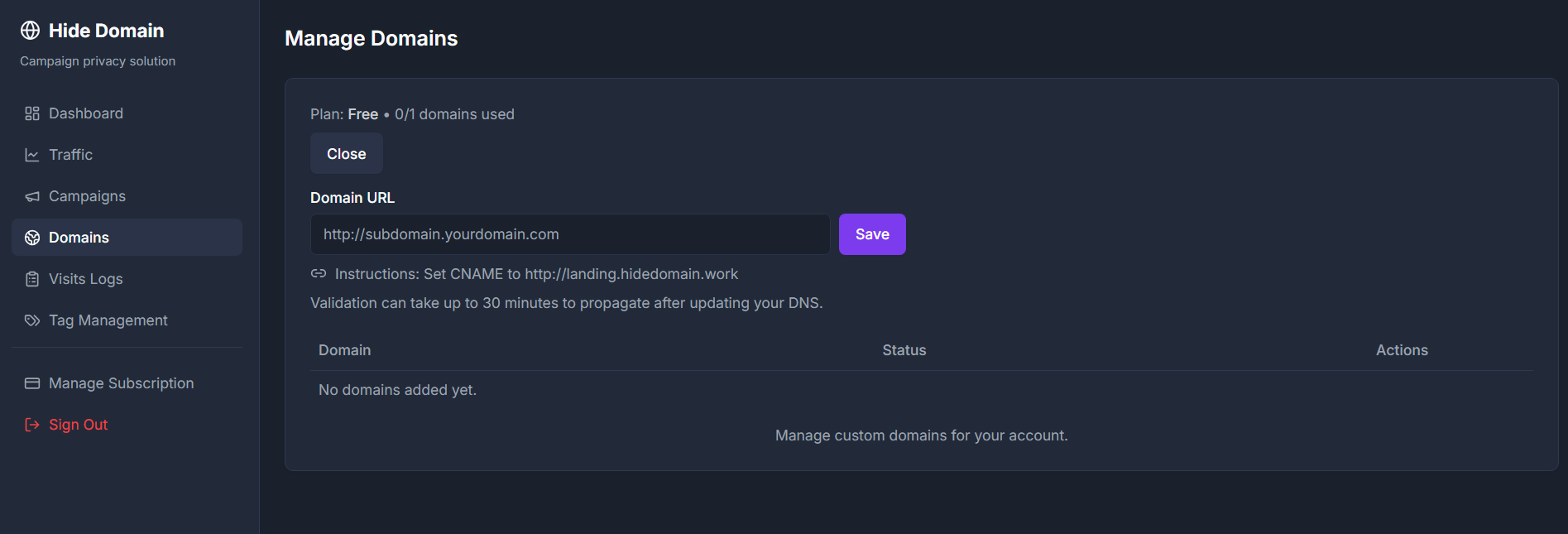Click the Manage Subscription card icon
The width and height of the screenshot is (1568, 534).
(32, 383)
